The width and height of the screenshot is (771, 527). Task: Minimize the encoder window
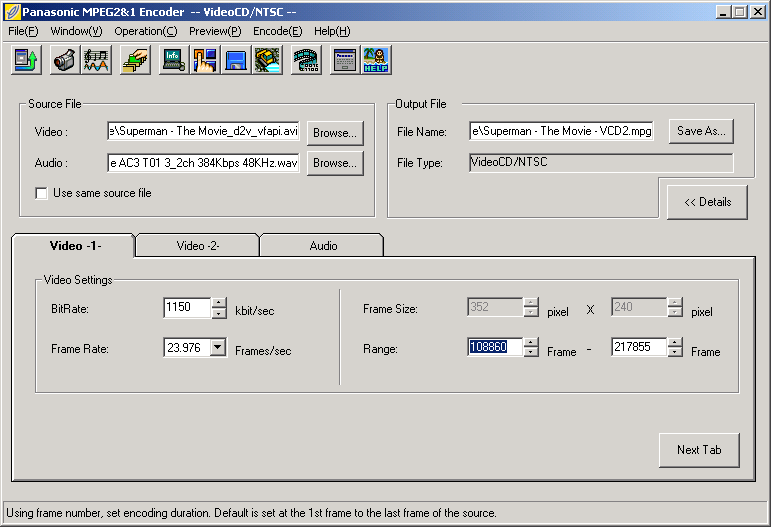[722, 12]
